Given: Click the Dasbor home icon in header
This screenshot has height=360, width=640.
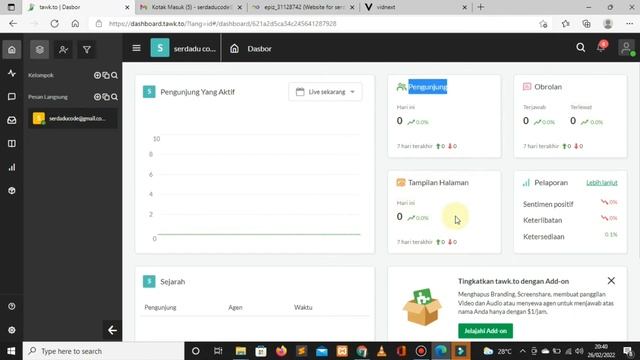Looking at the screenshot, I should click(x=234, y=49).
